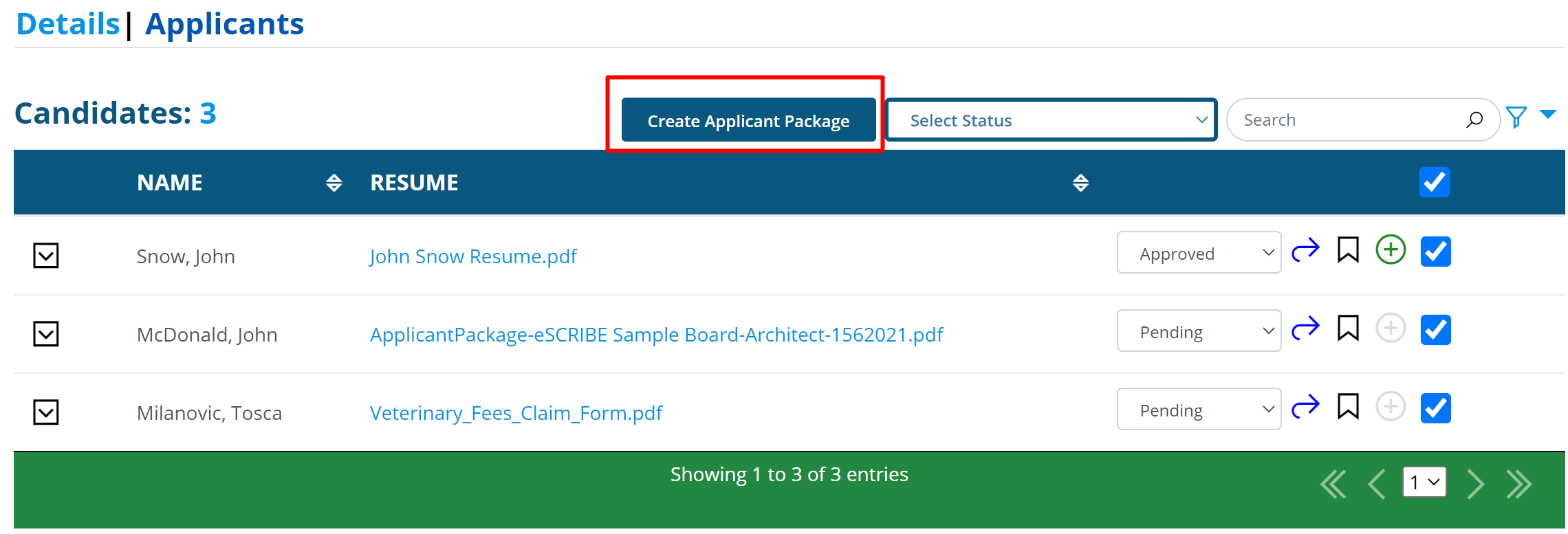Viewport: 1568px width, 534px height.
Task: Uncheck the Snow, John row checkbox
Action: [1435, 252]
